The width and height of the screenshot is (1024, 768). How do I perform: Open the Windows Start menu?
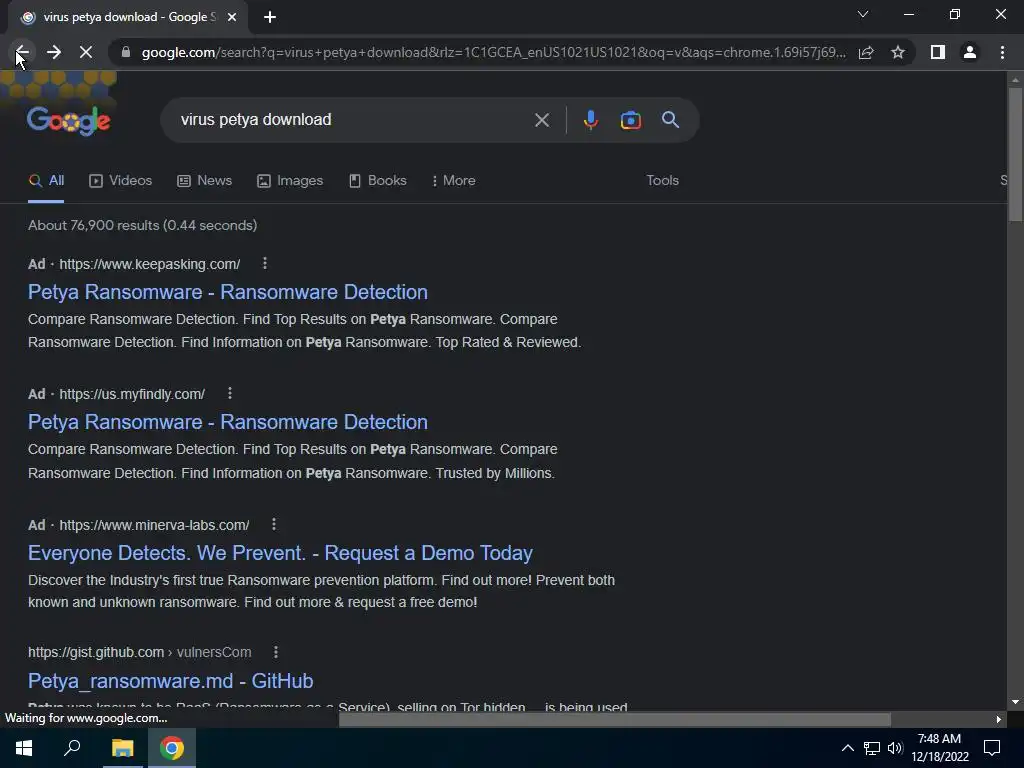click(24, 748)
